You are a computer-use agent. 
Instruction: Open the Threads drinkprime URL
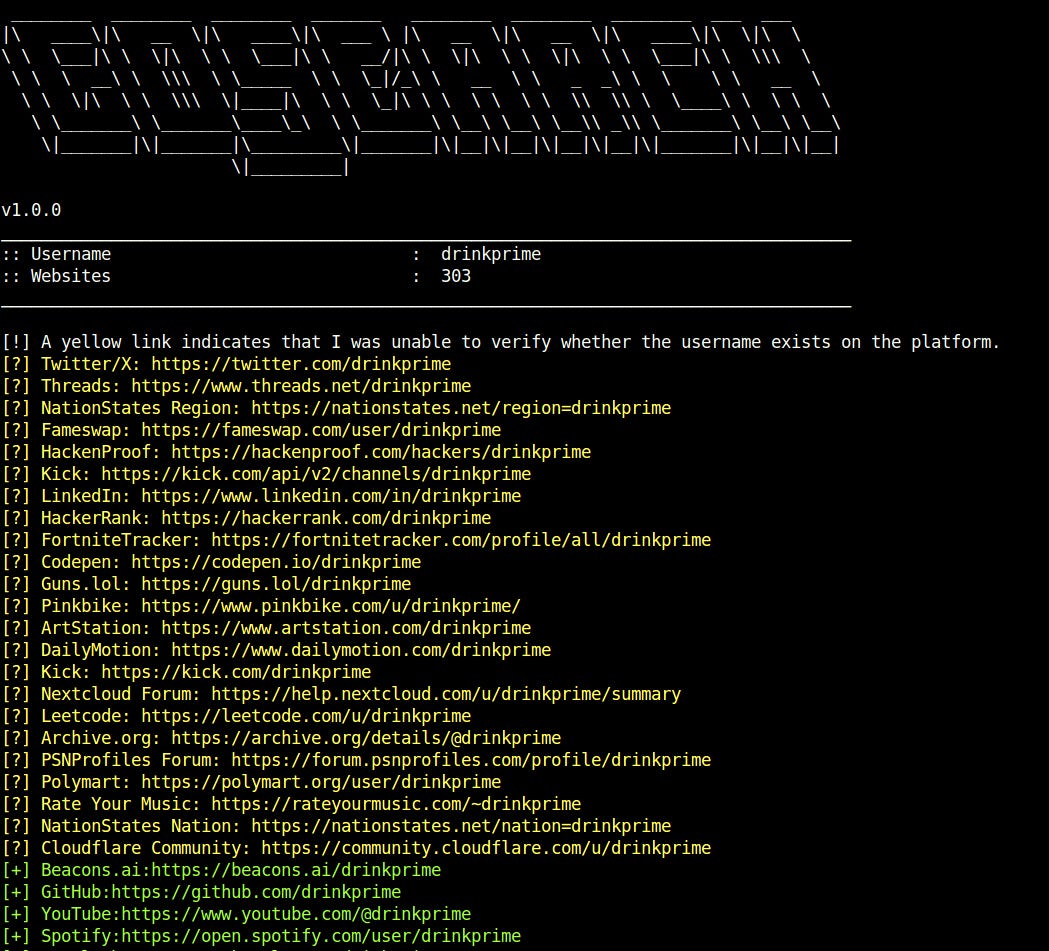pos(301,387)
